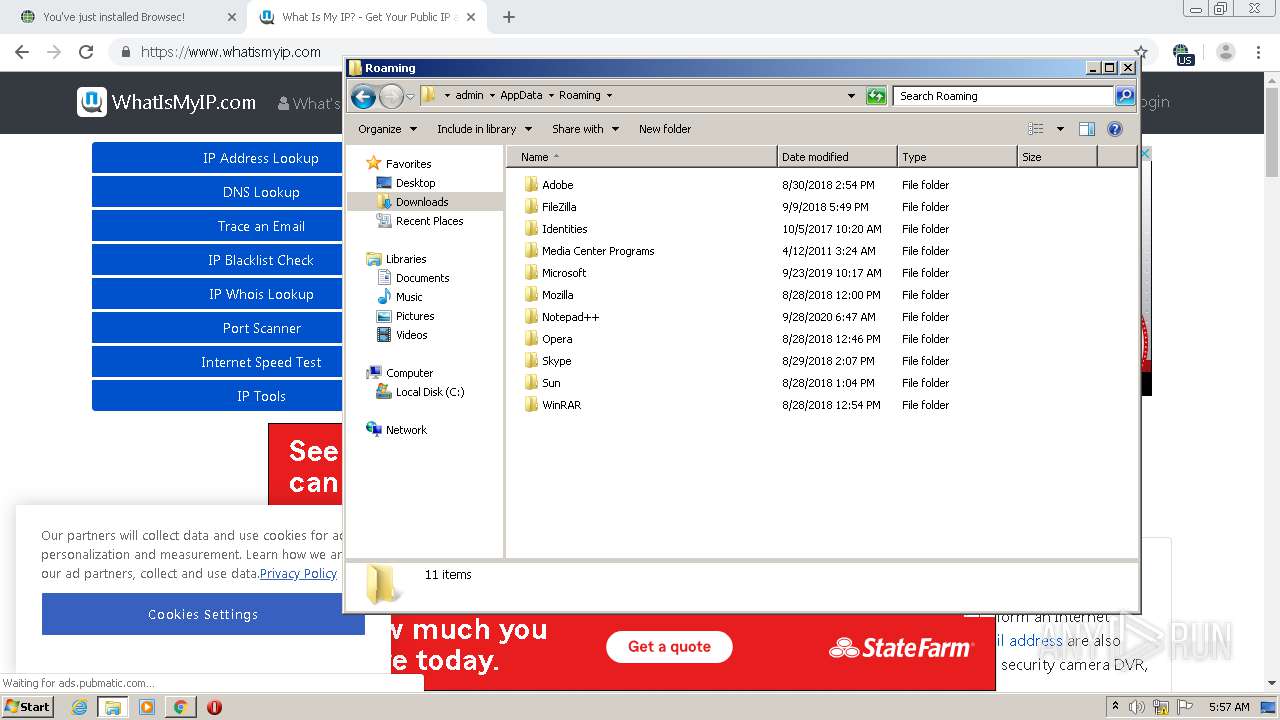The height and width of the screenshot is (720, 1280).
Task: Open Windows Media Player from taskbar
Action: click(x=147, y=707)
